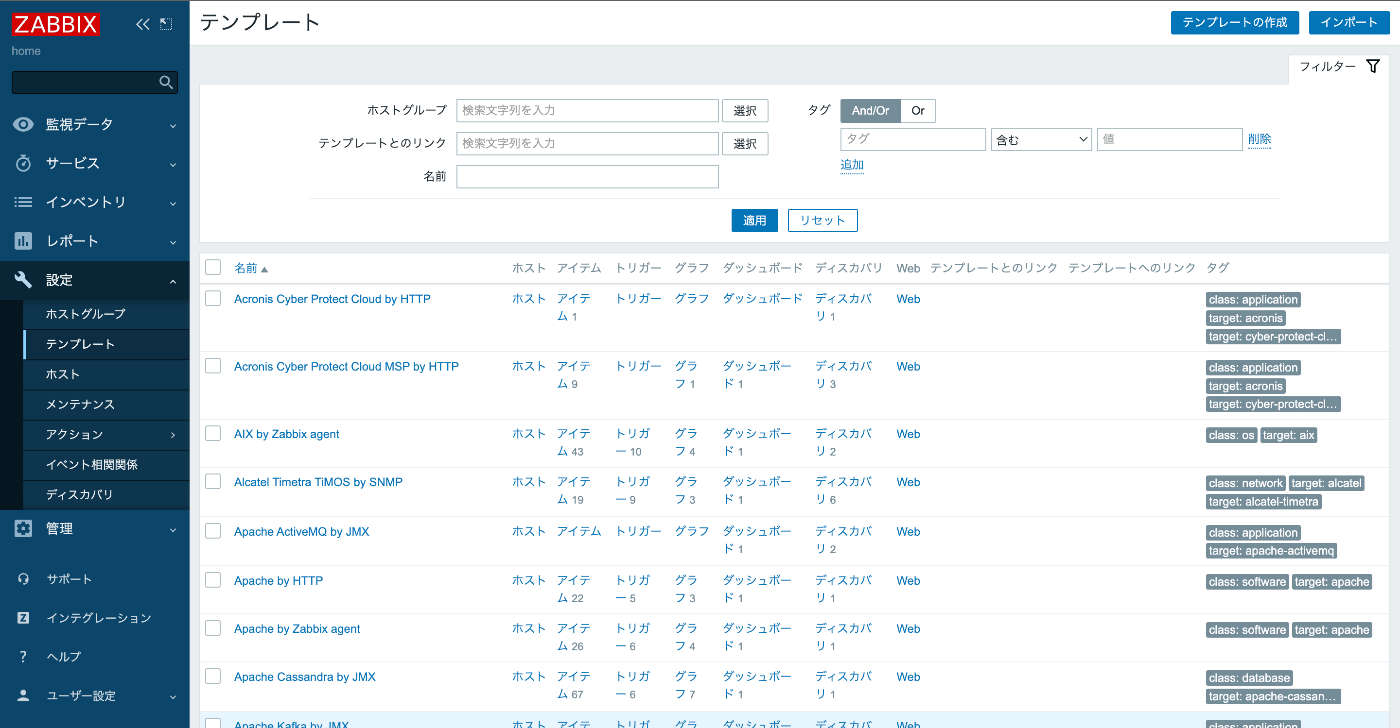The width and height of the screenshot is (1400, 728).
Task: Open the Apache by HTTP template
Action: click(x=278, y=581)
